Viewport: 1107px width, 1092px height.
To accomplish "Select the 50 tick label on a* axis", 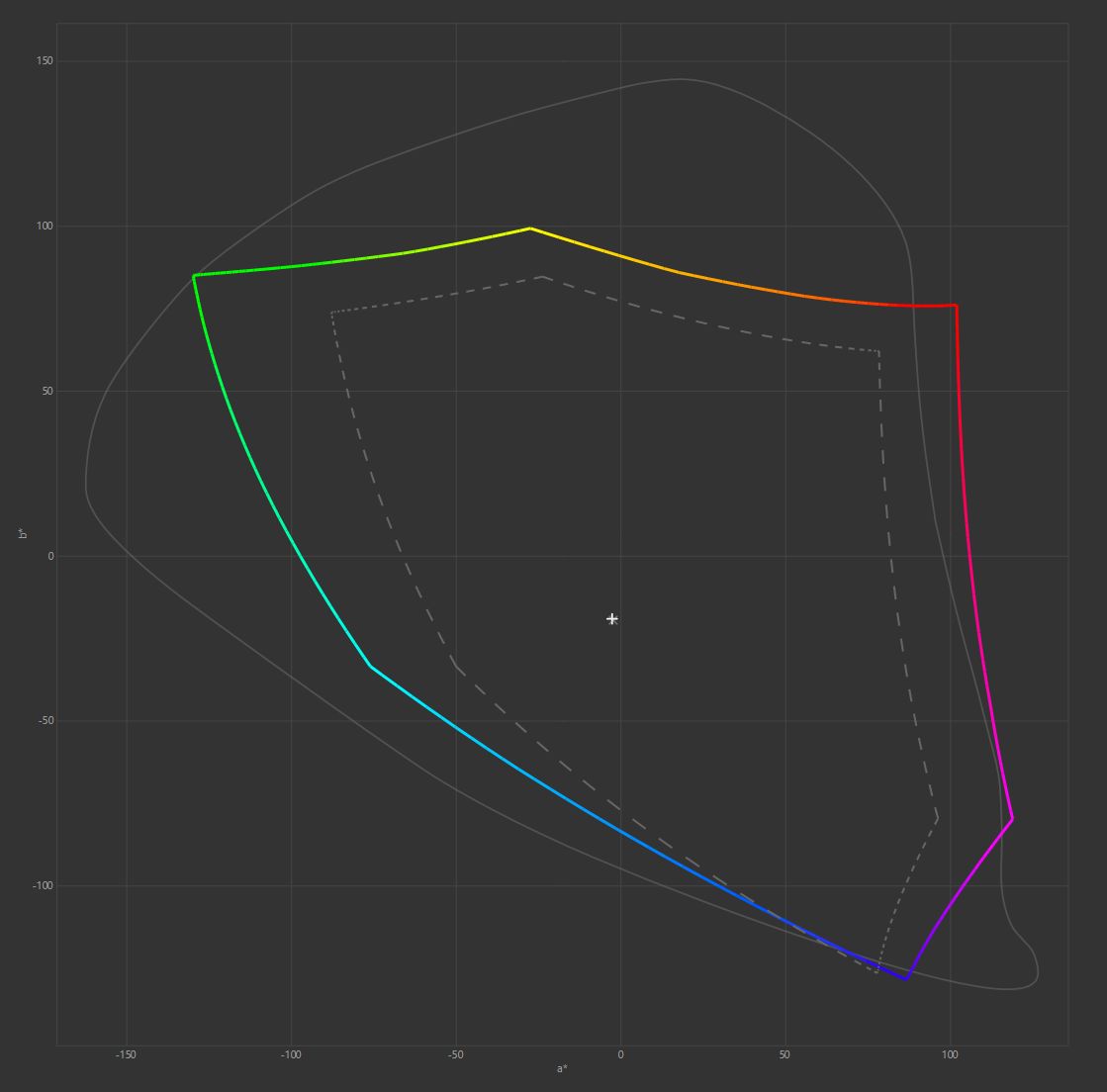I will (x=784, y=1054).
